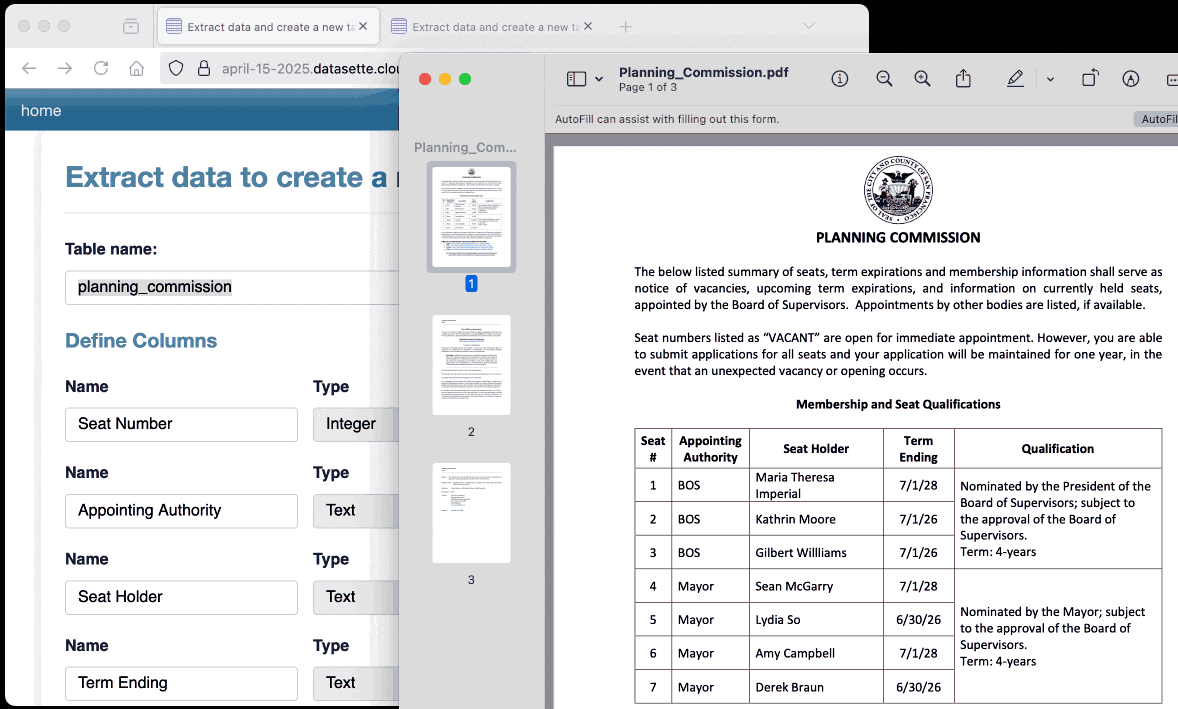The width and height of the screenshot is (1178, 709).
Task: Show PDF inspector info icon
Action: [840, 79]
